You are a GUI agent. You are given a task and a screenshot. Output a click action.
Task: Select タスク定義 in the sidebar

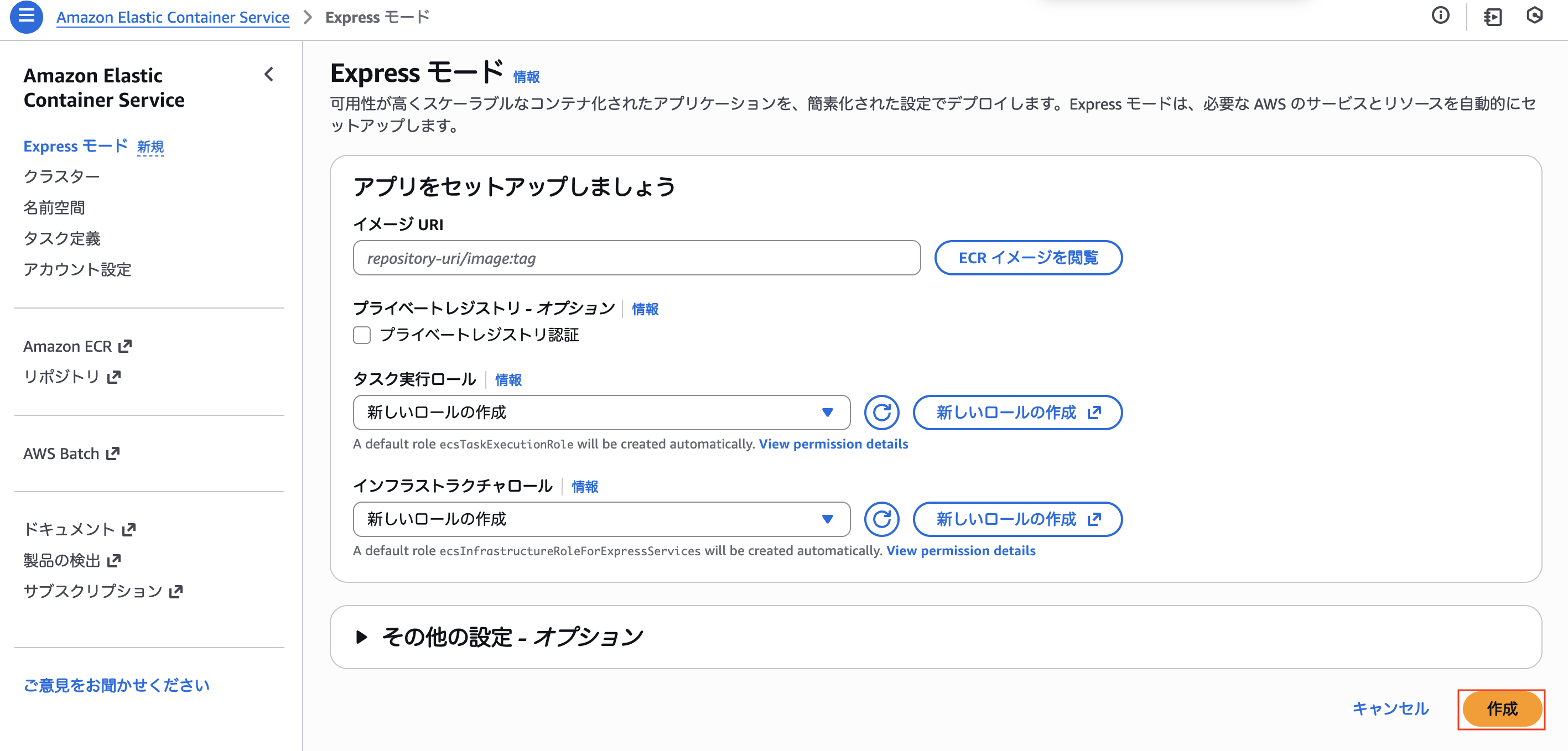[63, 238]
